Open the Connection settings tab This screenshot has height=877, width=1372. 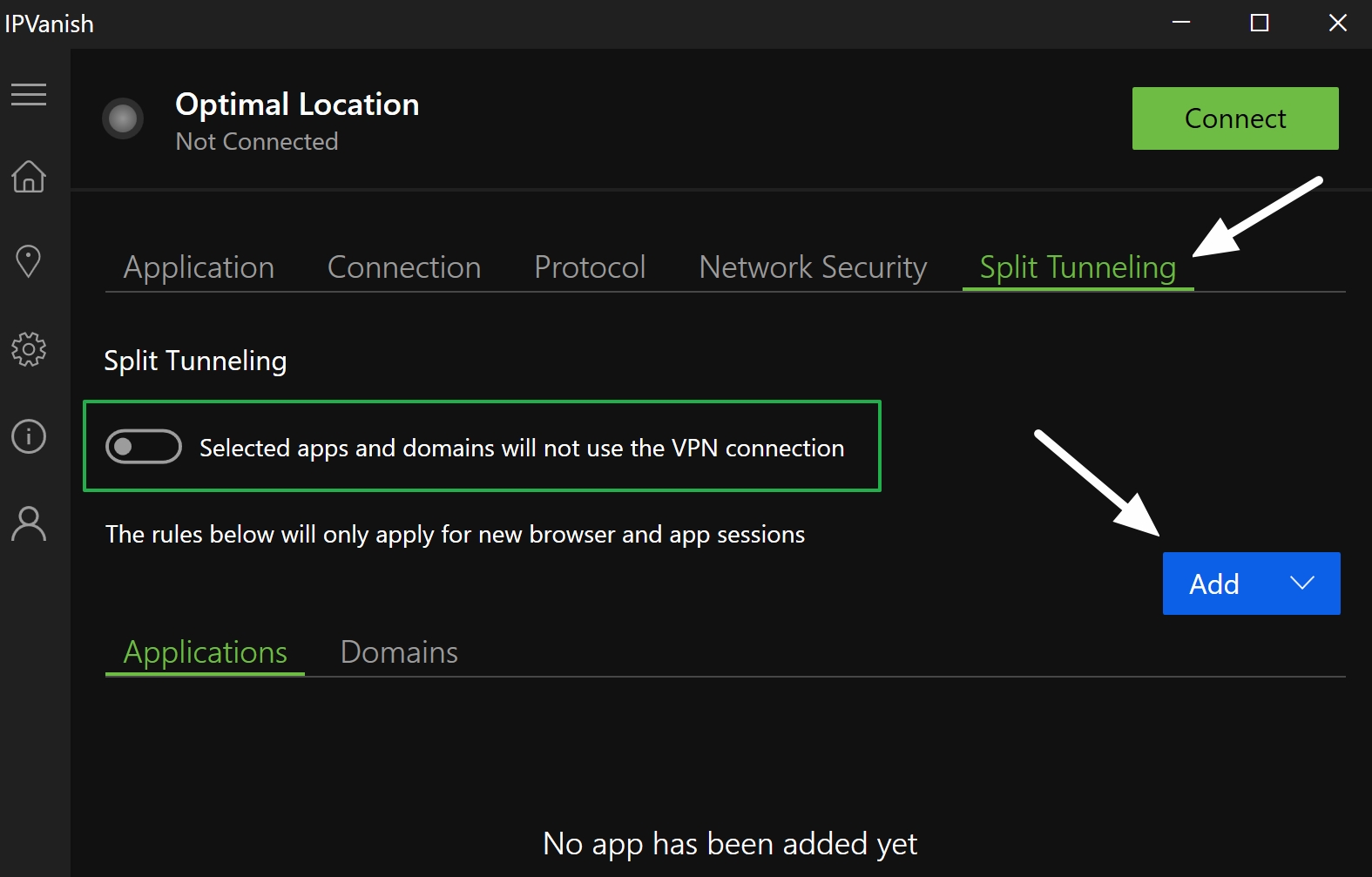tap(404, 267)
